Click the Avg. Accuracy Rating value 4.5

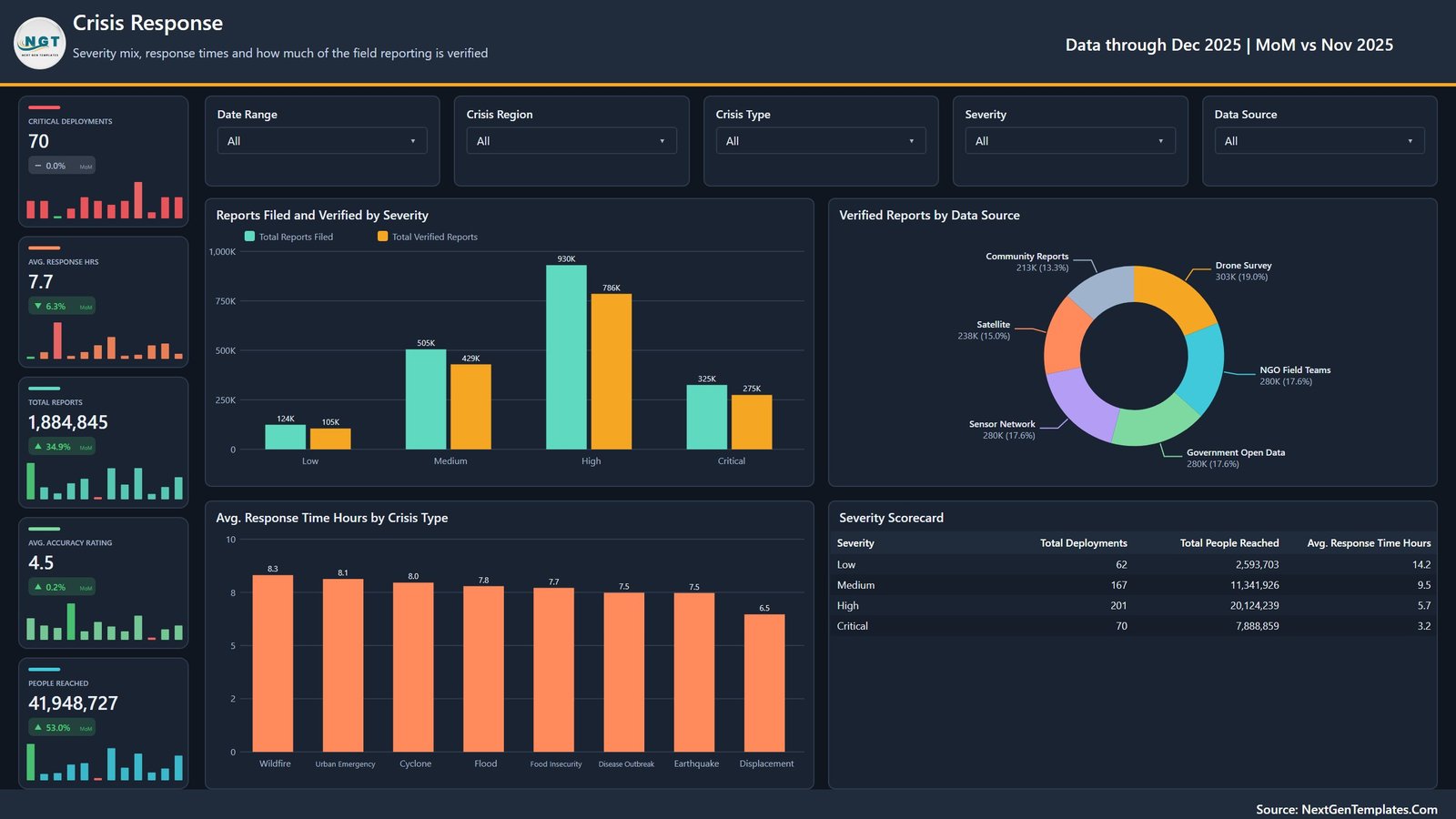coord(41,563)
